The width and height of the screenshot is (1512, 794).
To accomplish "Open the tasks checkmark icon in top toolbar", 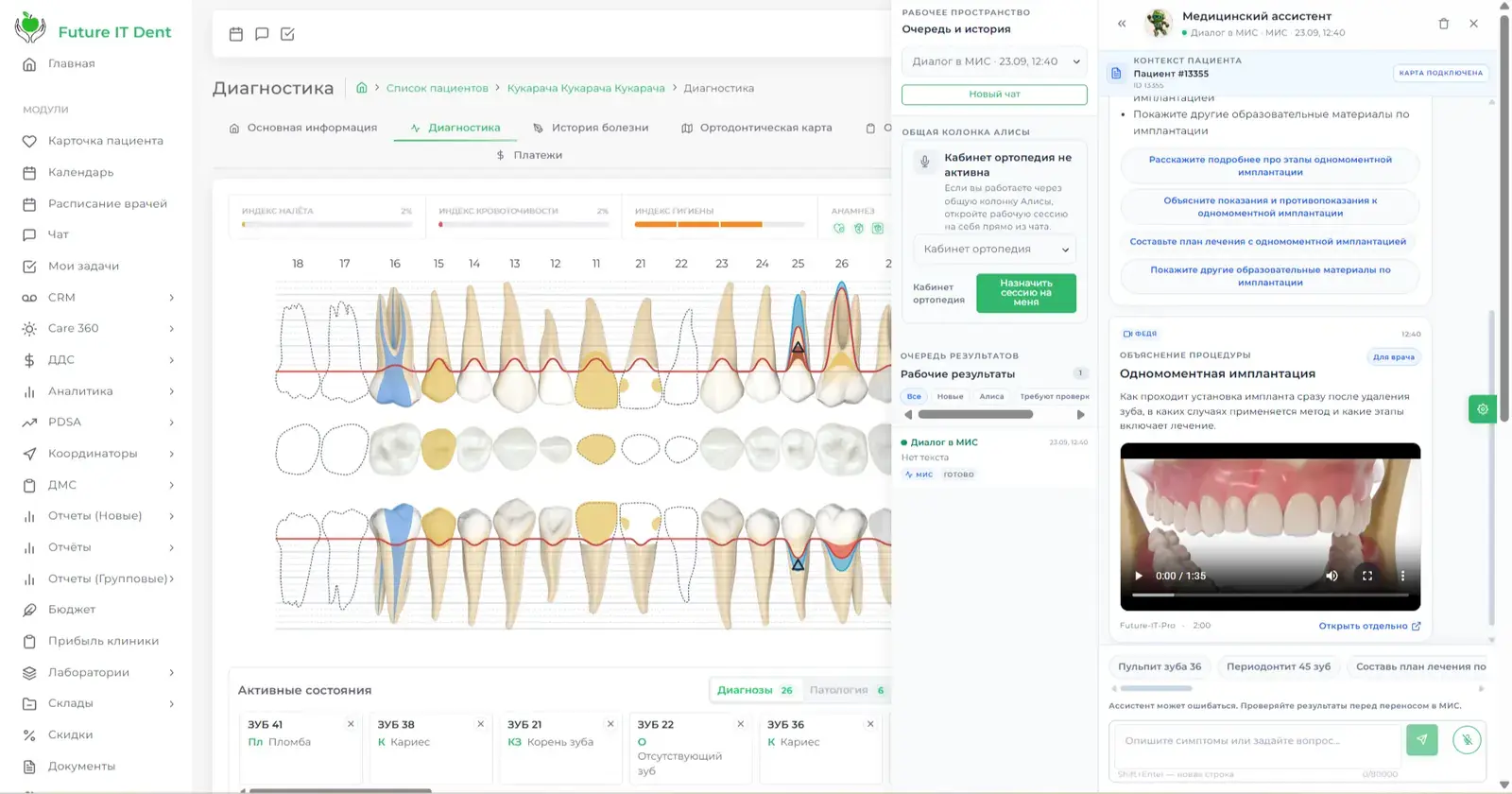I will [287, 34].
